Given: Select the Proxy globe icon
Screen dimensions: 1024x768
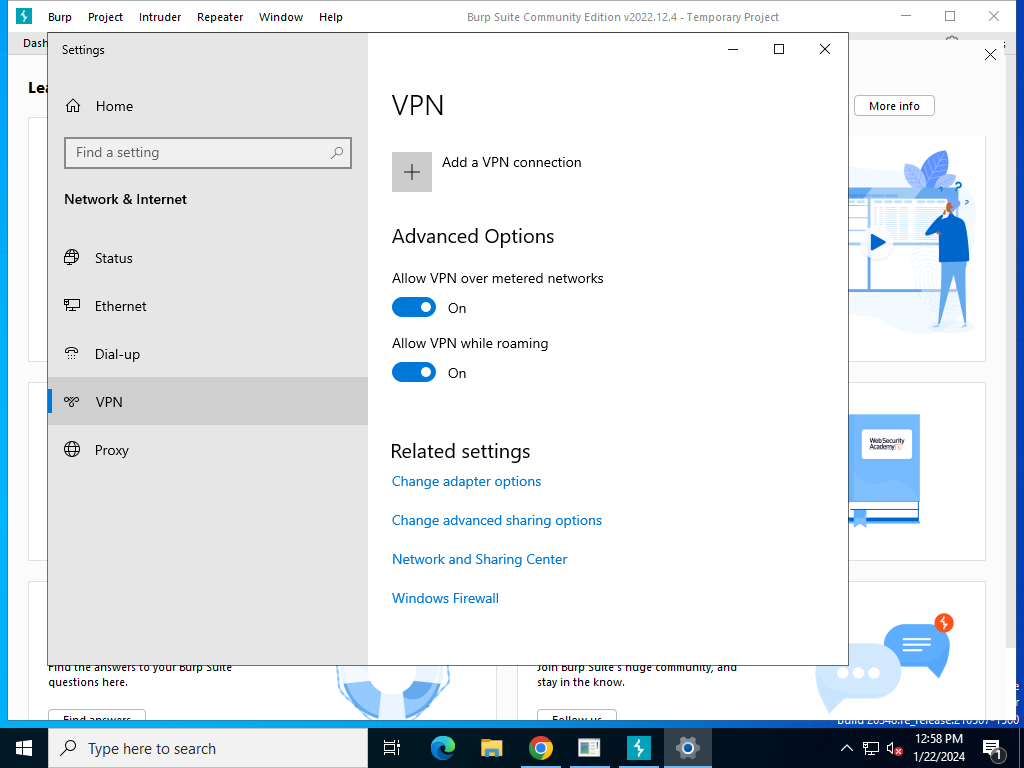Looking at the screenshot, I should point(72,449).
